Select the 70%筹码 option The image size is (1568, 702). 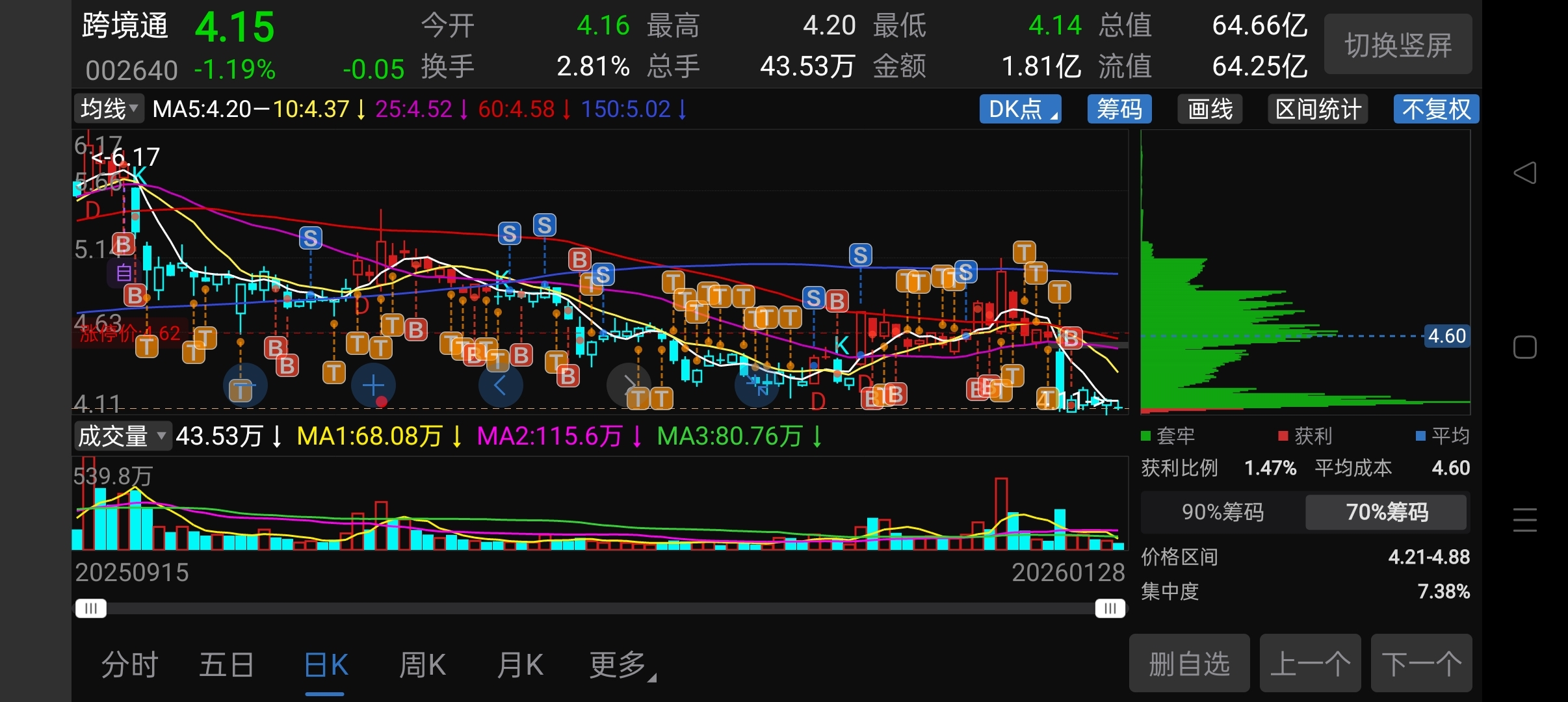[1387, 512]
